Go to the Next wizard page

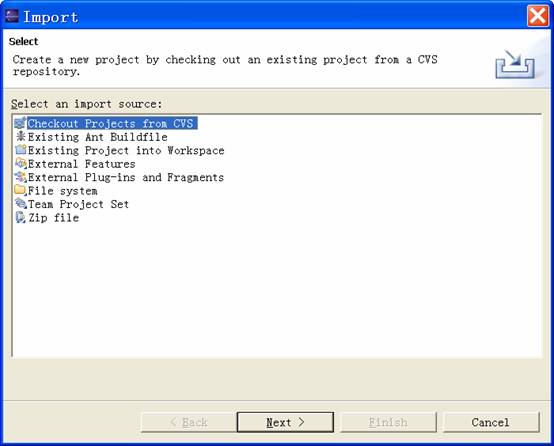pos(285,422)
